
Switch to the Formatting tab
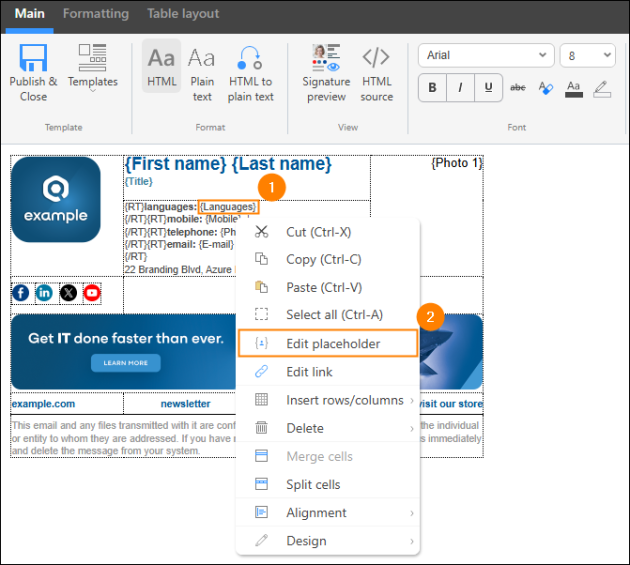[96, 14]
